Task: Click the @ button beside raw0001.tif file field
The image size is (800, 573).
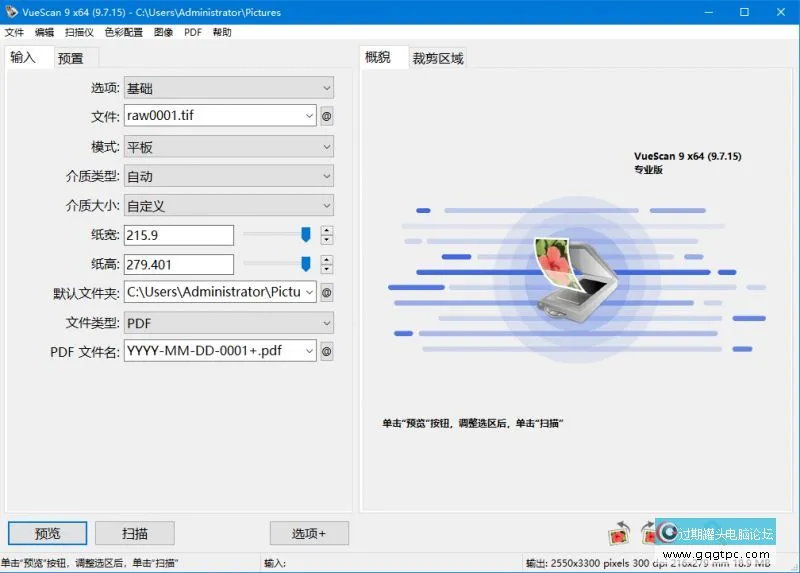Action: click(327, 116)
